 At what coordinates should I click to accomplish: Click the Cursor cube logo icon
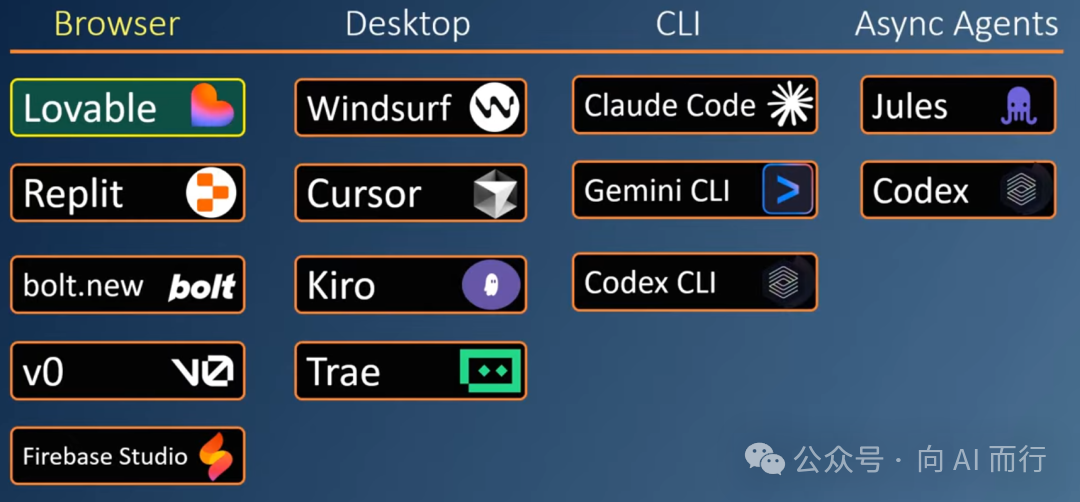[x=495, y=194]
